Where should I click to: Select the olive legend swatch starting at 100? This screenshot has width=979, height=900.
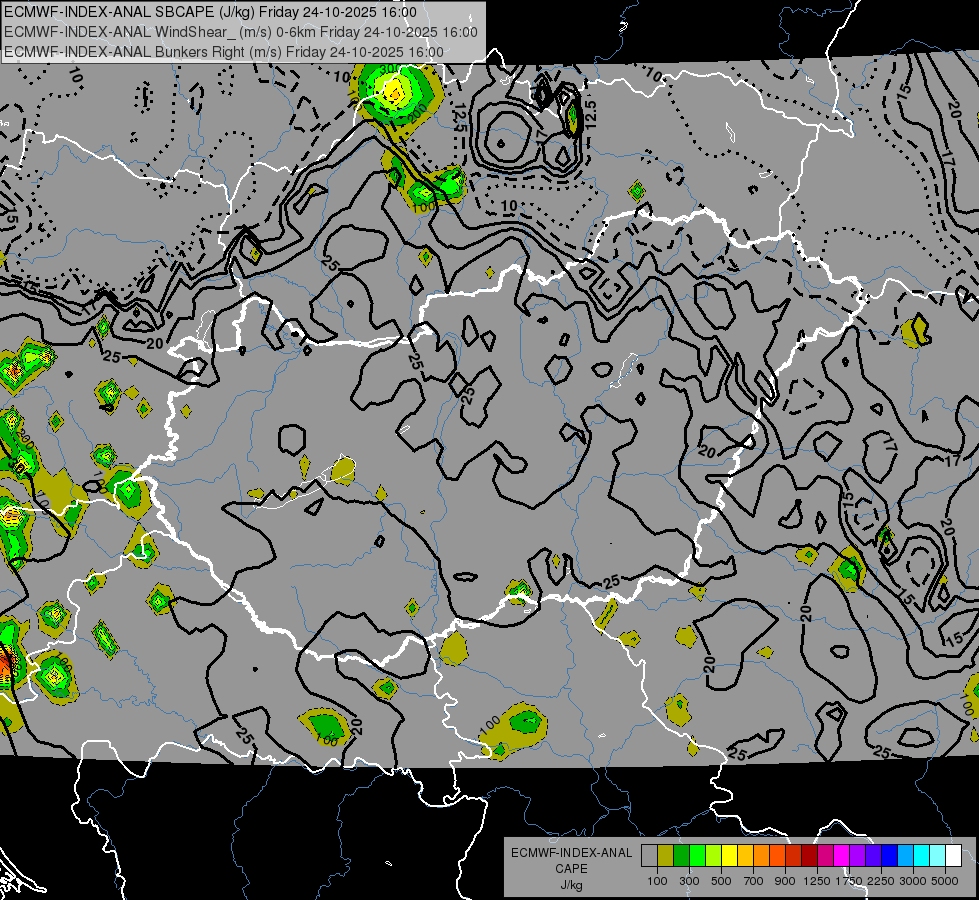point(666,856)
